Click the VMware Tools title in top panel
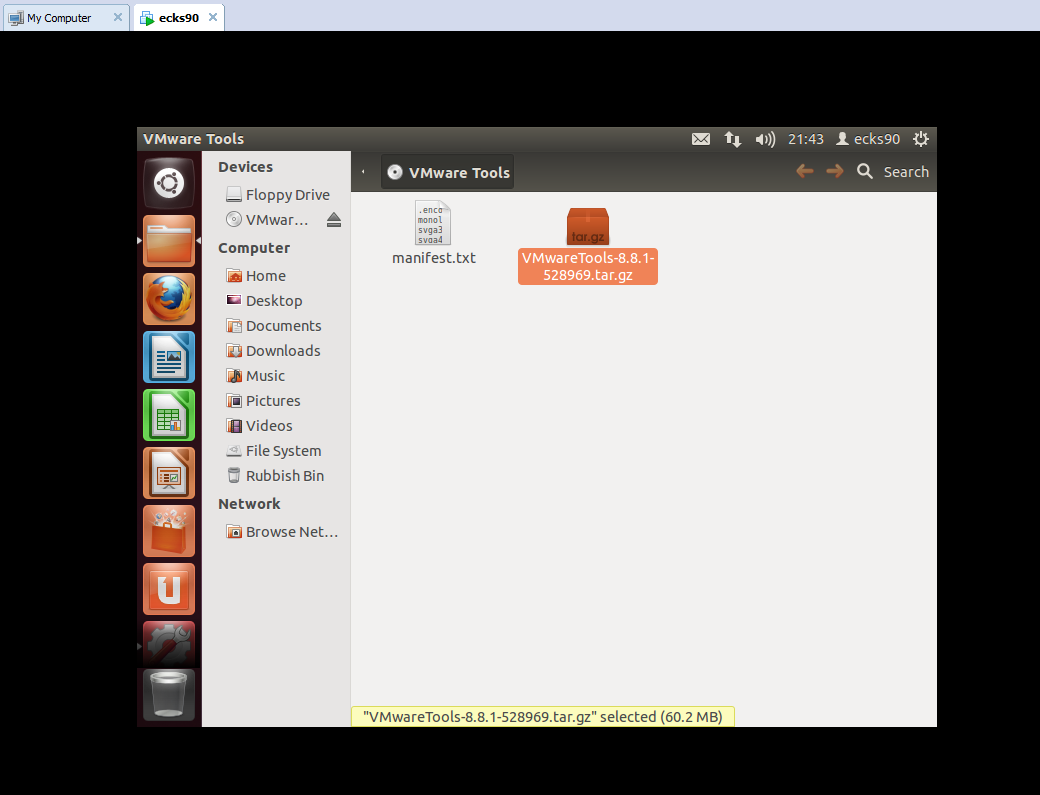Screen dimensions: 1040x795 194,139
